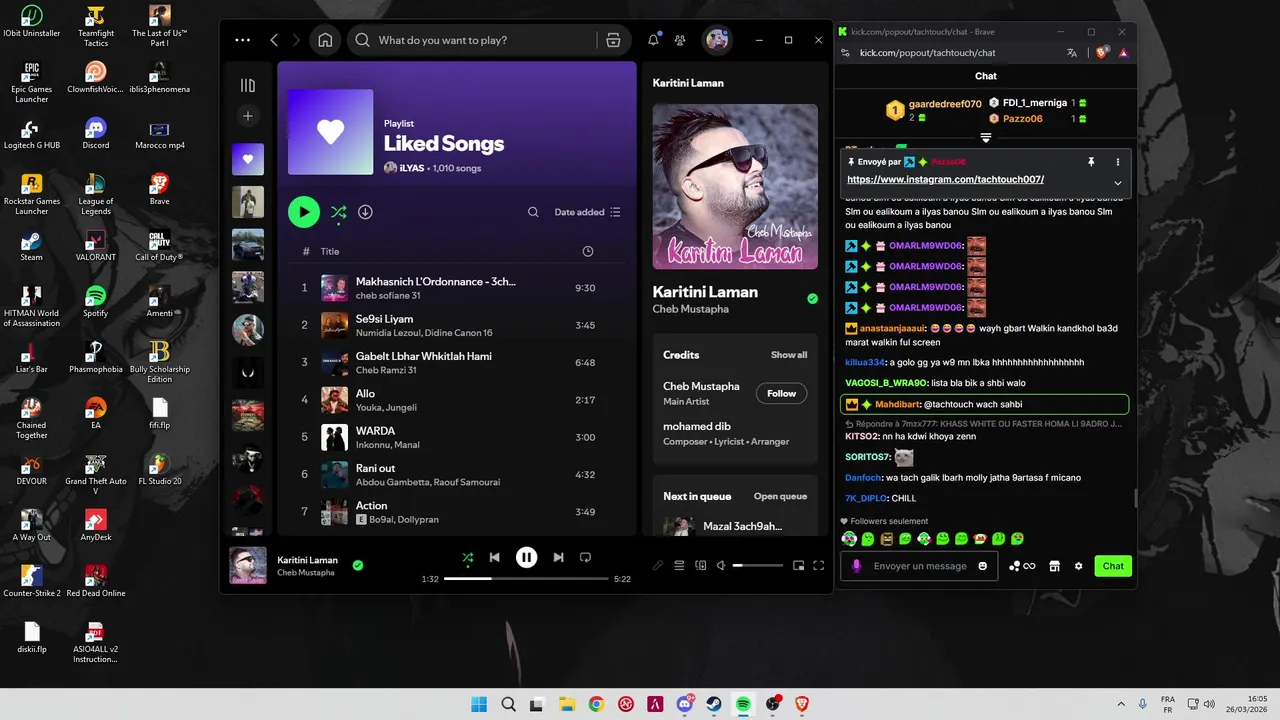
Task: Open Connect to a device icon
Action: click(700, 566)
